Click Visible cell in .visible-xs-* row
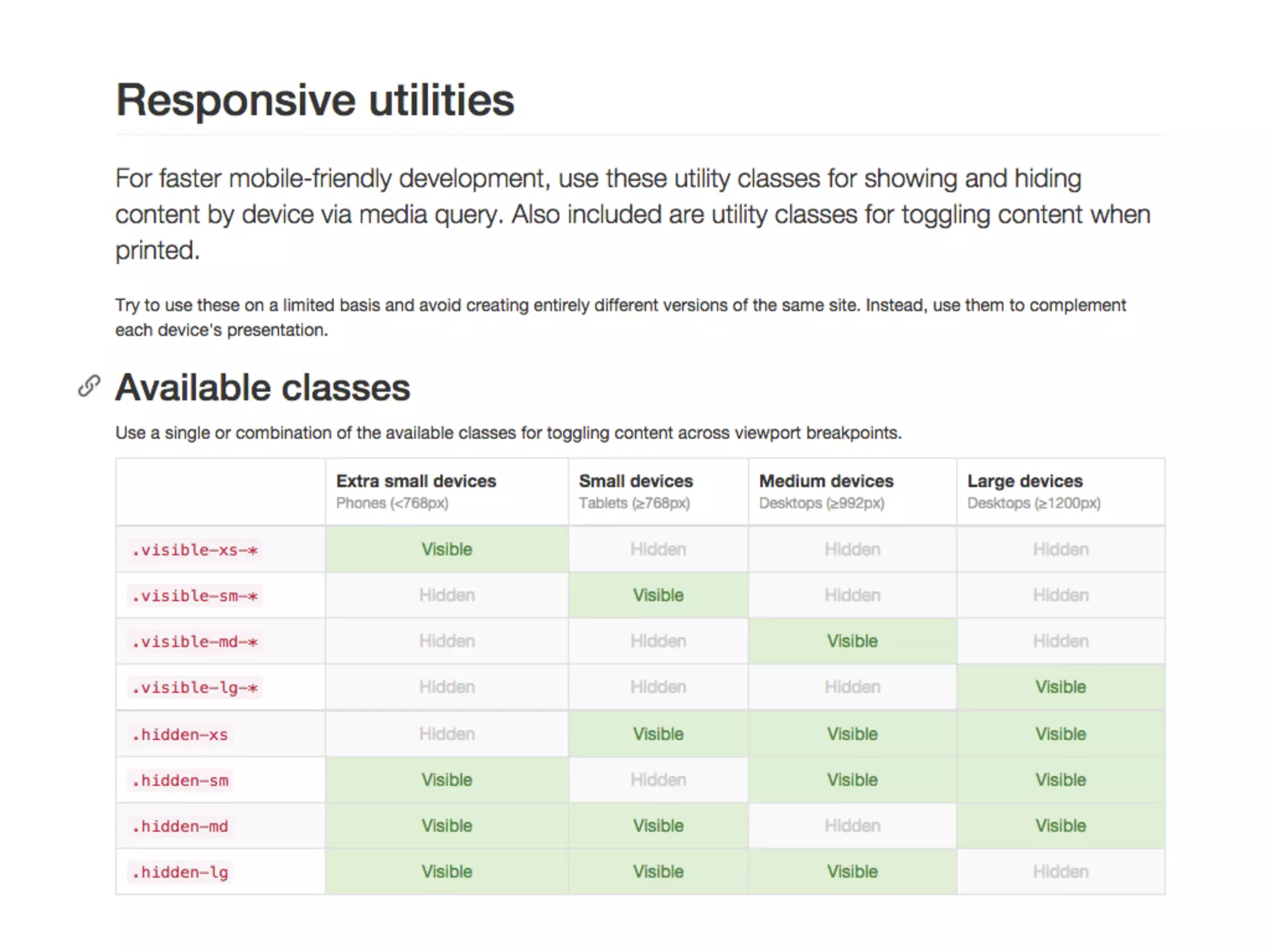This screenshot has height=952, width=1270. pos(446,550)
